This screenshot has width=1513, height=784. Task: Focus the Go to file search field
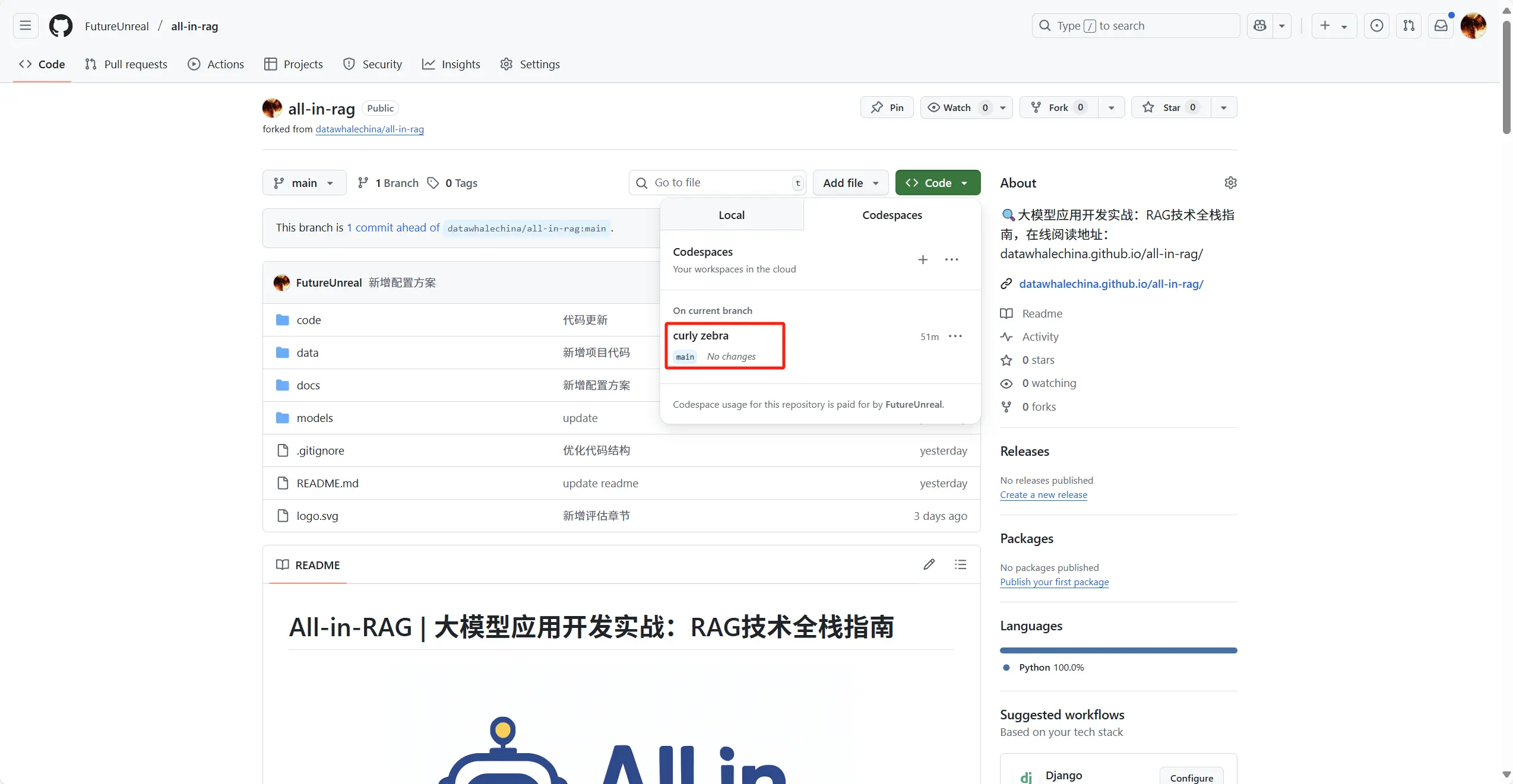(x=717, y=183)
